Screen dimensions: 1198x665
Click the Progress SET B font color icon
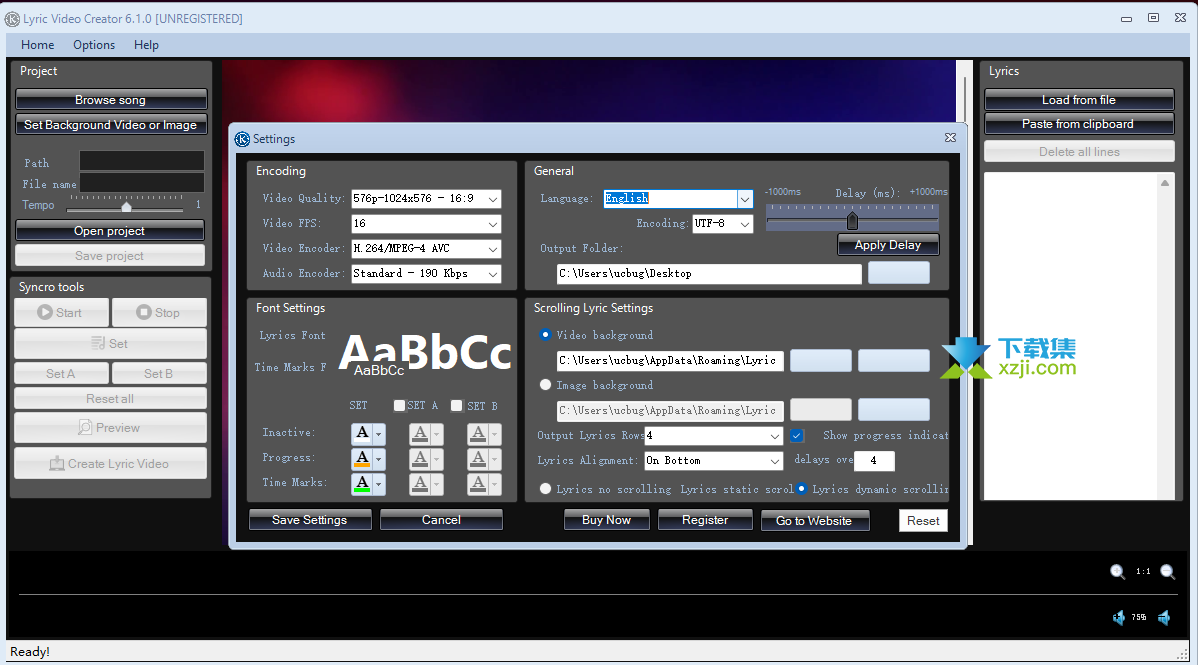coord(478,459)
